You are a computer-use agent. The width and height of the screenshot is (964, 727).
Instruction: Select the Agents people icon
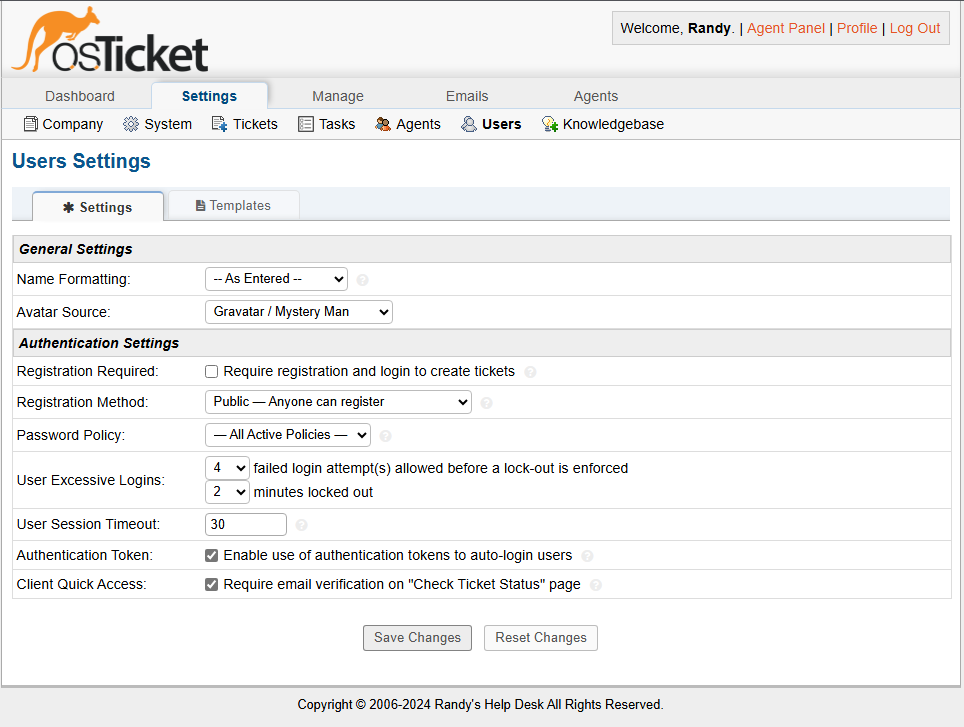tap(381, 123)
